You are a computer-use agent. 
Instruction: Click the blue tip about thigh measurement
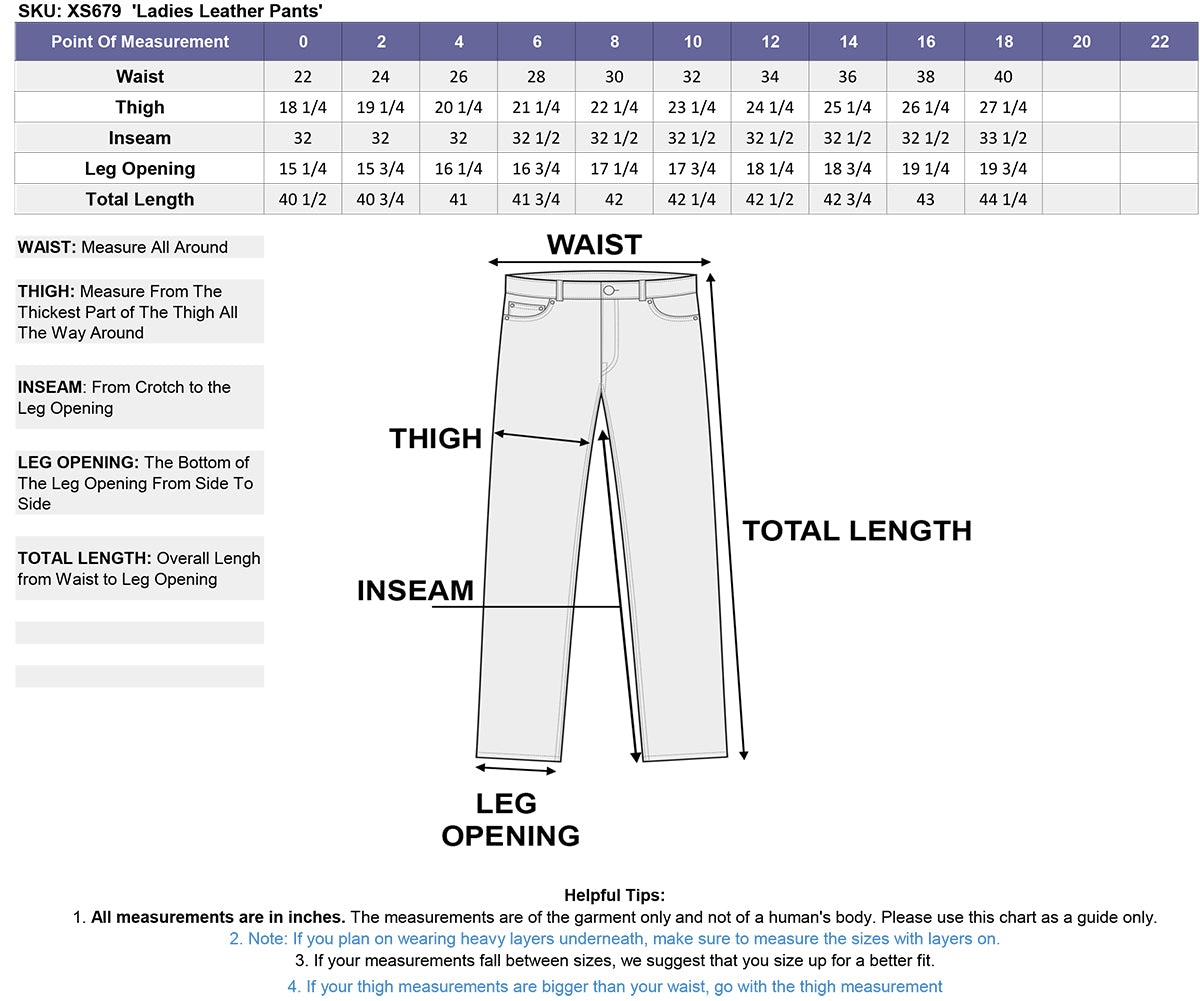[615, 986]
